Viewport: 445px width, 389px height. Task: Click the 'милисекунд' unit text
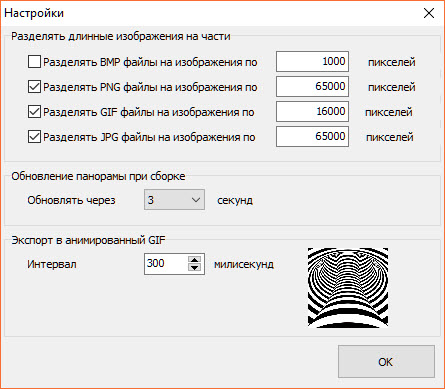(x=244, y=264)
